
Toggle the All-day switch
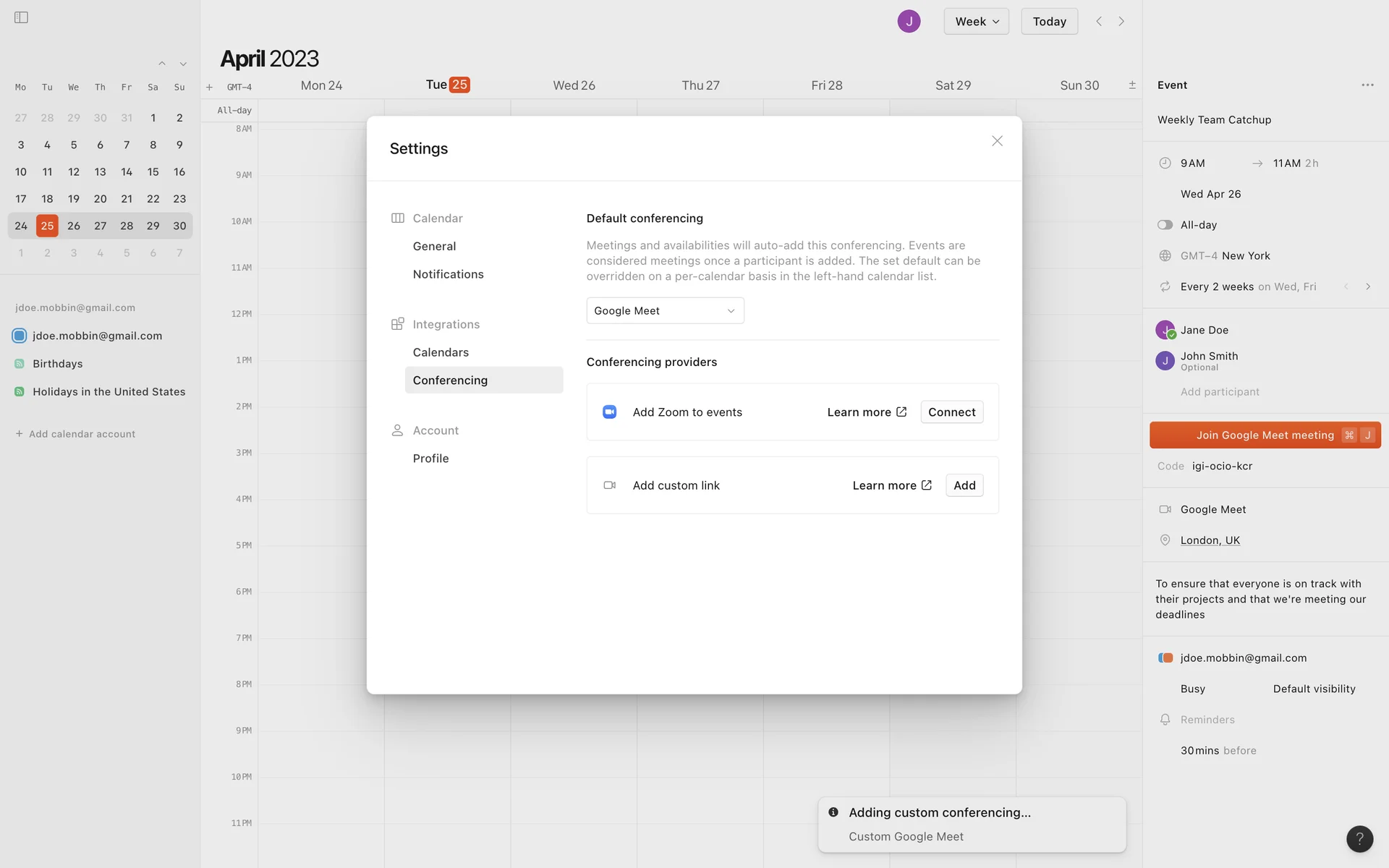coord(1165,225)
